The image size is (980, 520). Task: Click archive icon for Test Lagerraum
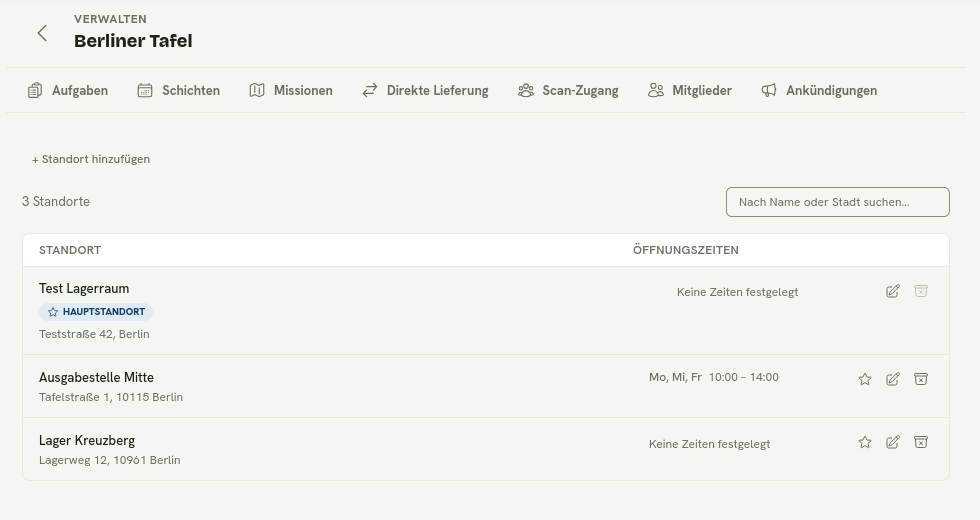[921, 291]
